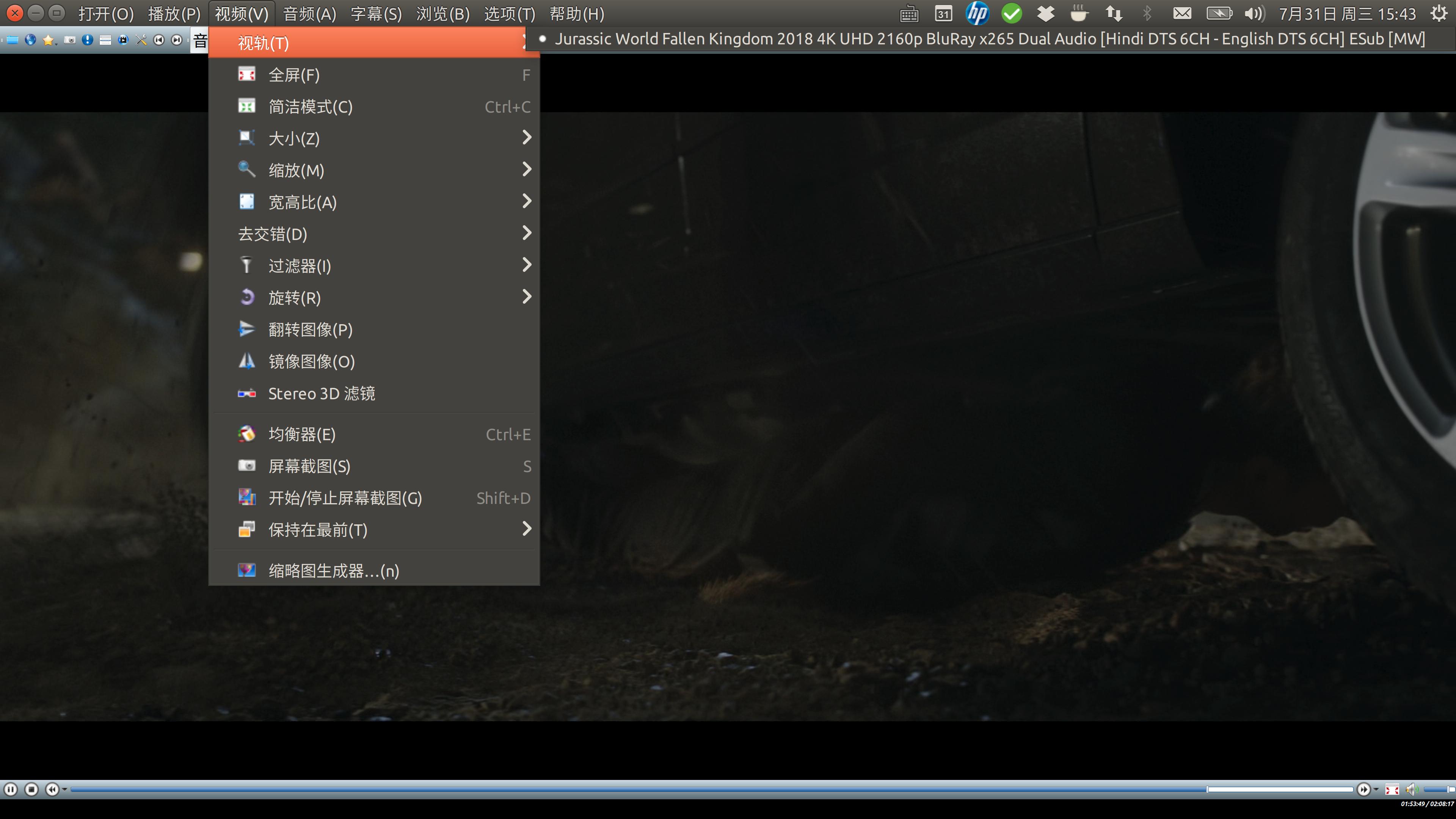Click the next track toolbar button
The image size is (1456, 819).
tap(177, 40)
